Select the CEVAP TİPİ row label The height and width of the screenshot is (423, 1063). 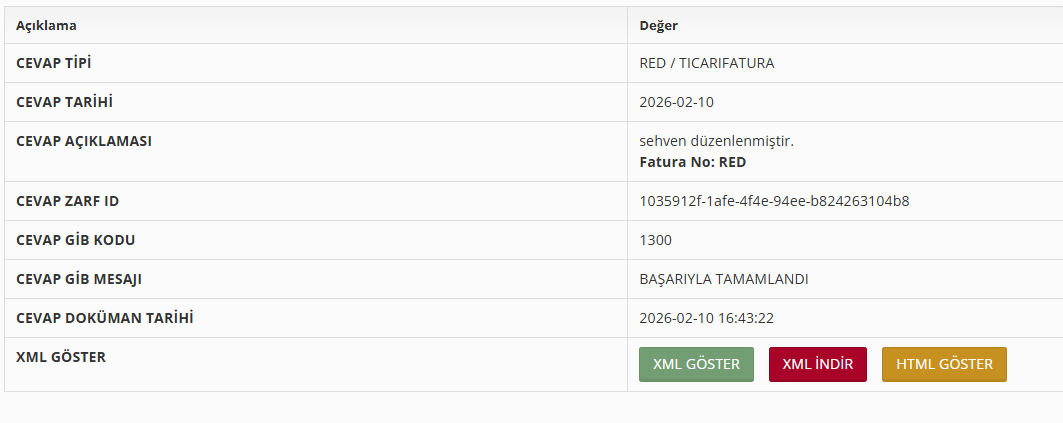61,63
